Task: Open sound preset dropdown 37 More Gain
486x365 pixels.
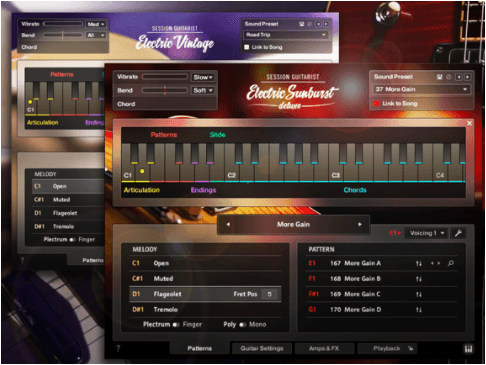Action: click(421, 89)
